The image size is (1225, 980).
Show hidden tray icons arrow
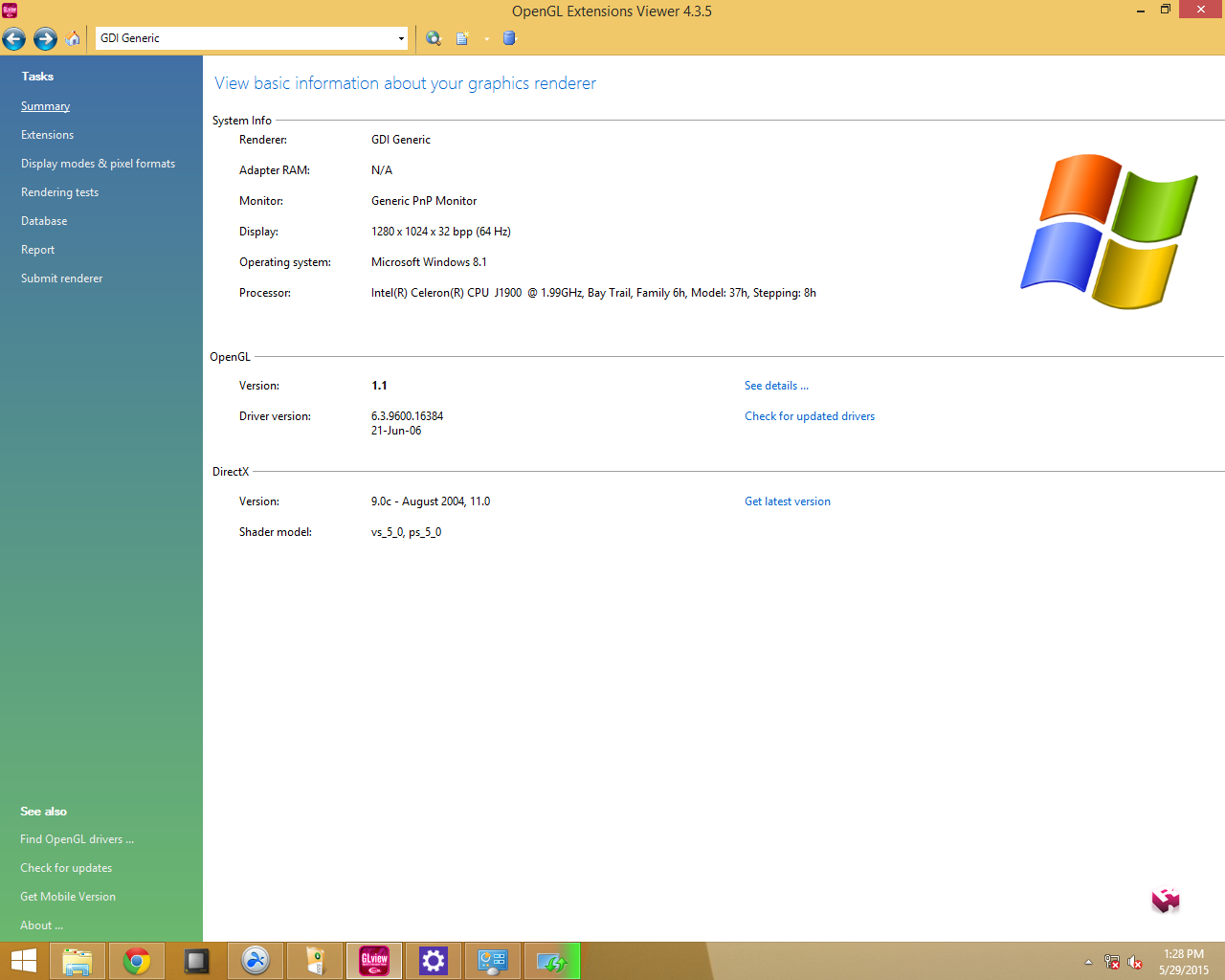[x=1088, y=962]
